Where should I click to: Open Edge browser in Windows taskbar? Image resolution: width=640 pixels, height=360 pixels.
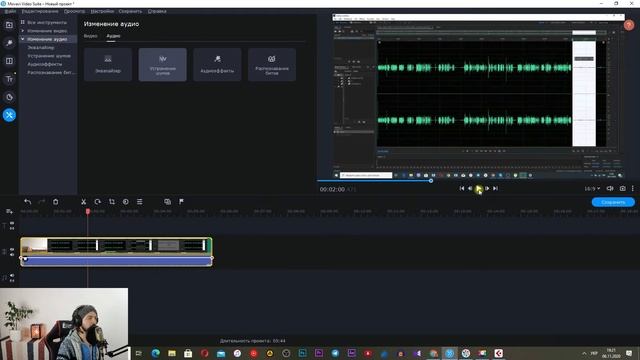(x=156, y=353)
